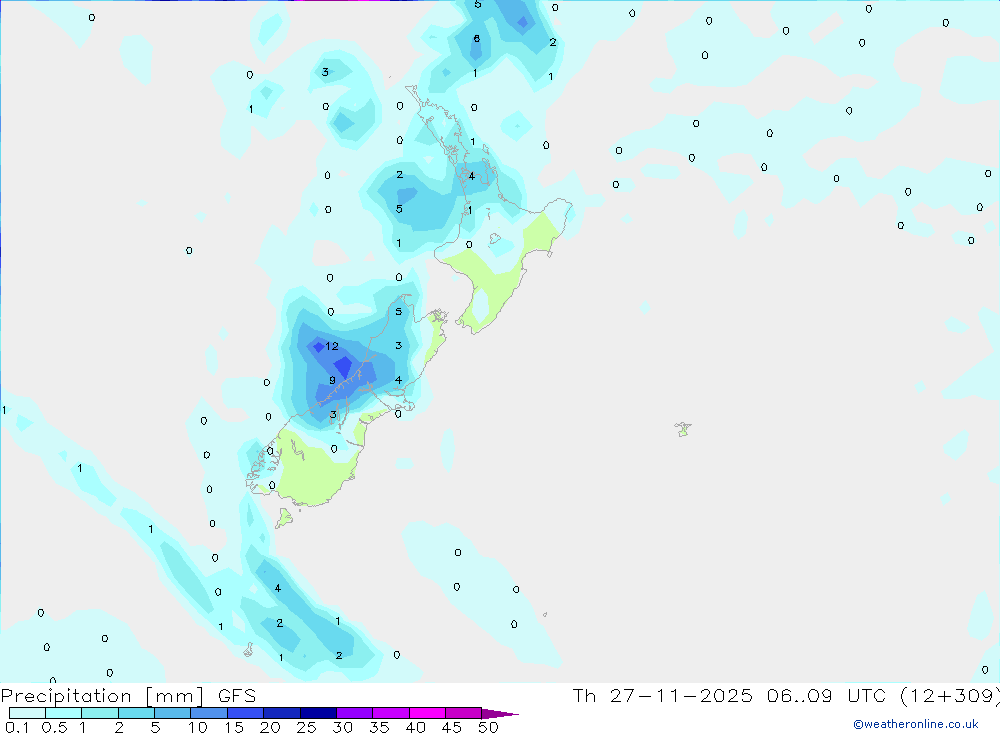Image resolution: width=1000 pixels, height=733 pixels.
Task: Click the '6' precipitation value near the top of the map
Action: coord(476,39)
